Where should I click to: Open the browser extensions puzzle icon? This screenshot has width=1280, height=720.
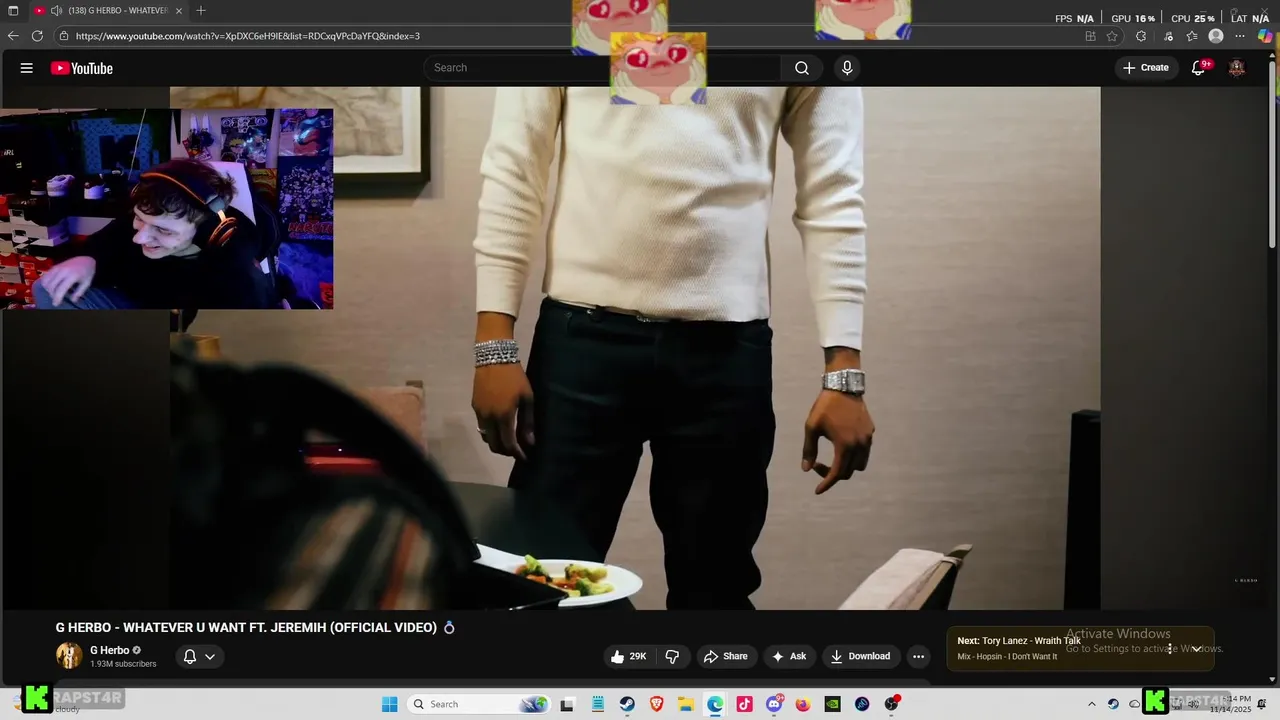(x=1141, y=36)
